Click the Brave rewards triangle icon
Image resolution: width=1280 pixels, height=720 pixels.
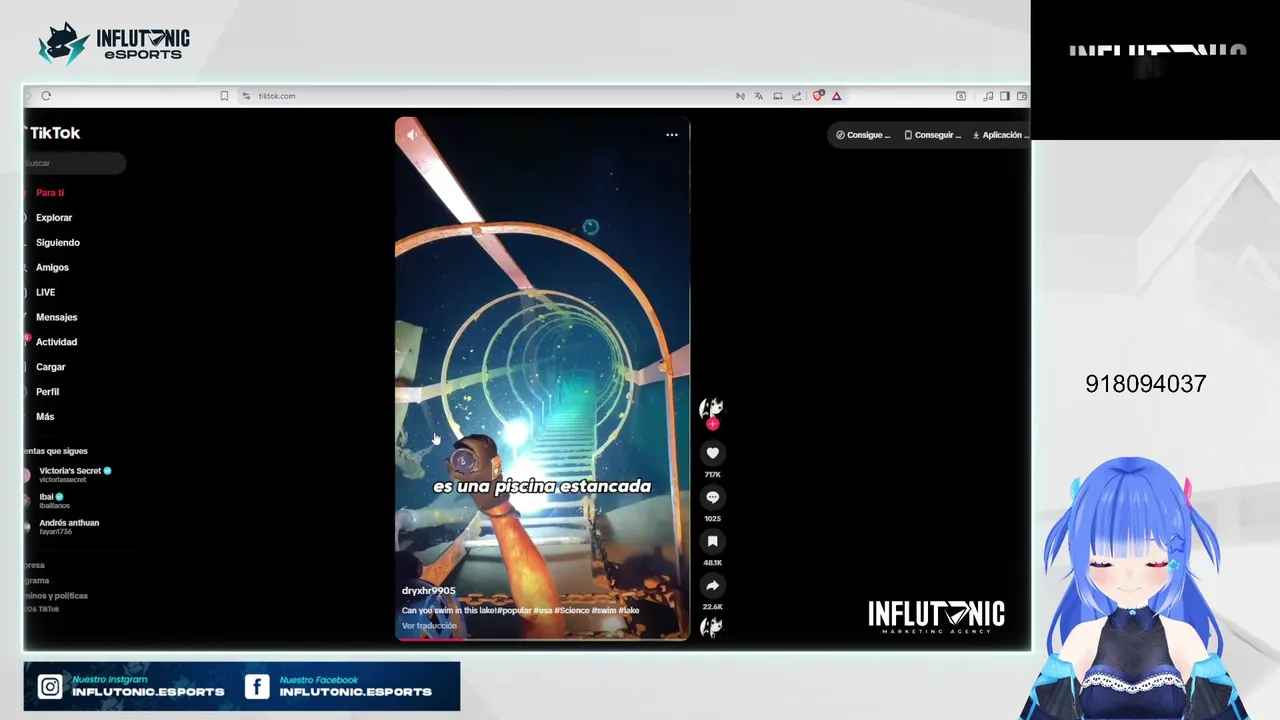[x=836, y=96]
